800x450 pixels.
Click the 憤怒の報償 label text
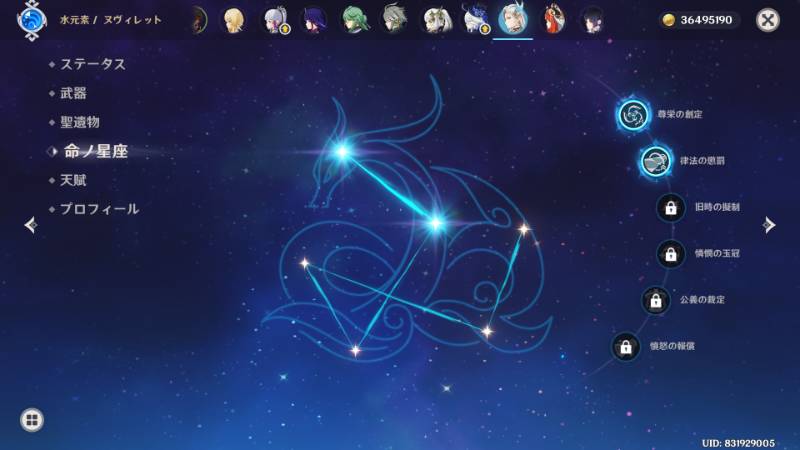[672, 346]
